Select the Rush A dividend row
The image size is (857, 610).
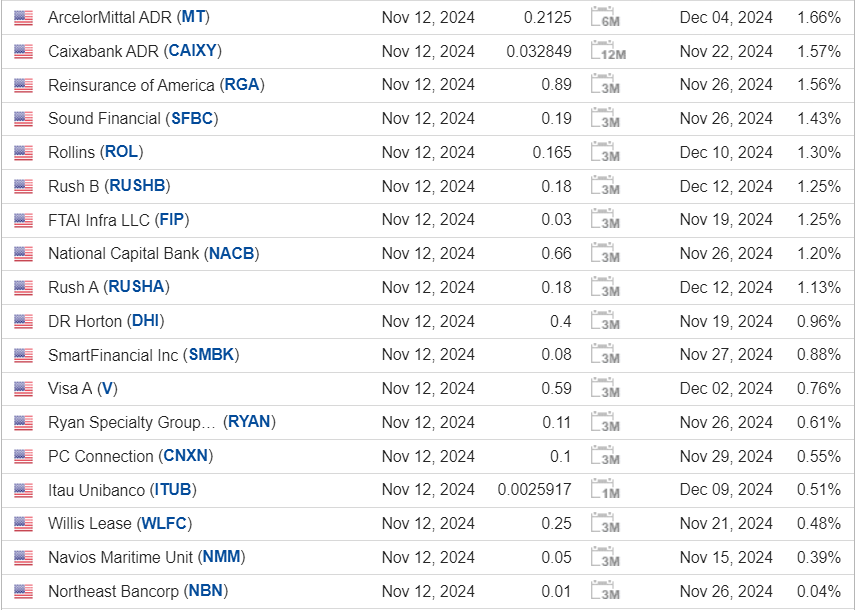428,288
